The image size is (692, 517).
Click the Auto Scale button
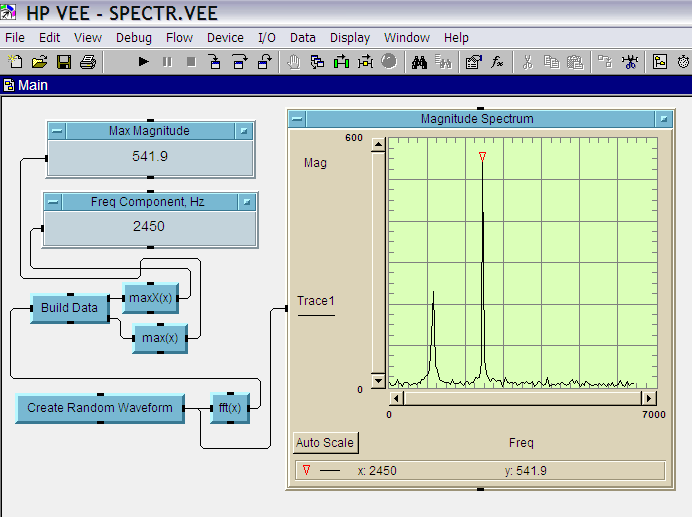pos(325,443)
